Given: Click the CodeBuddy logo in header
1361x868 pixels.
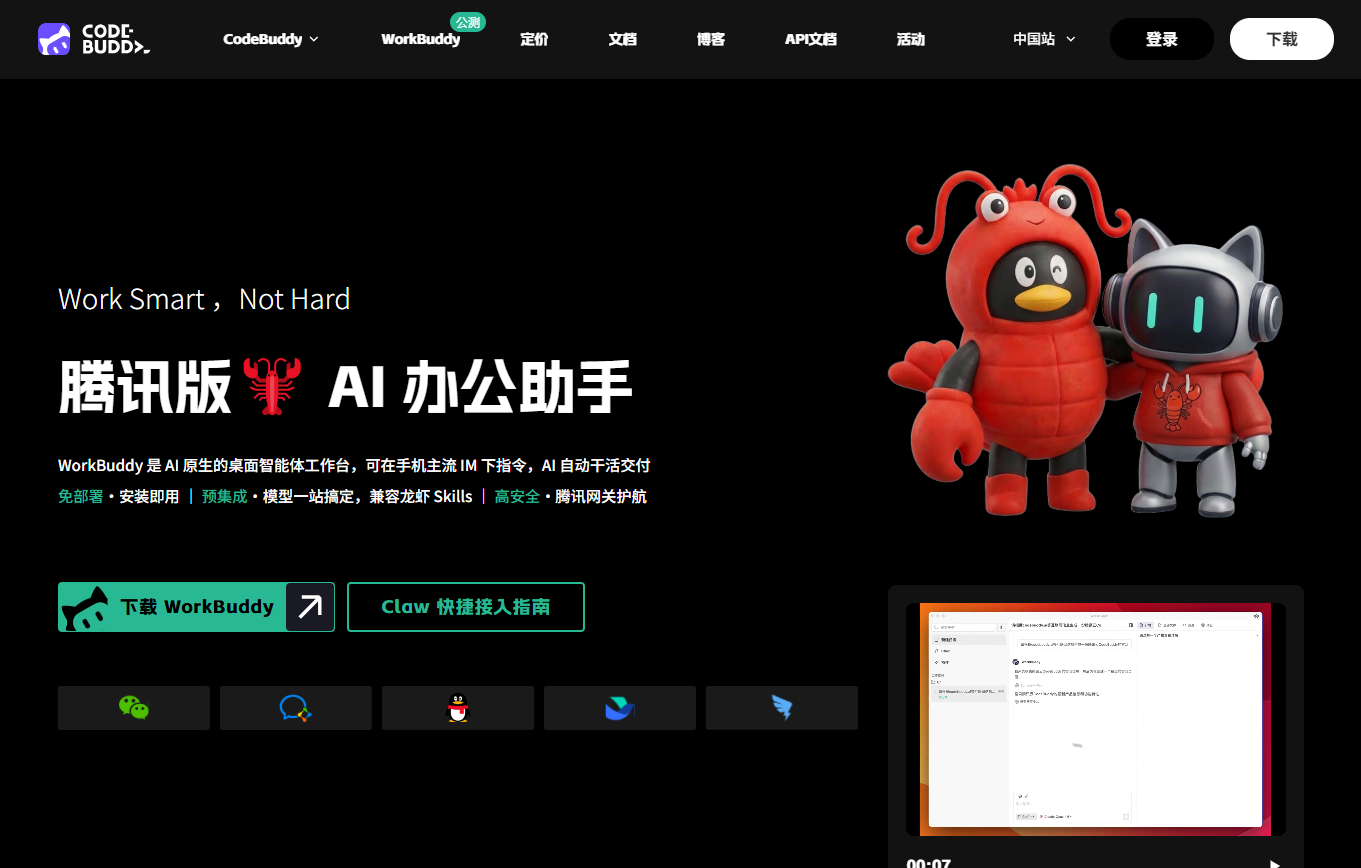Looking at the screenshot, I should coord(93,39).
